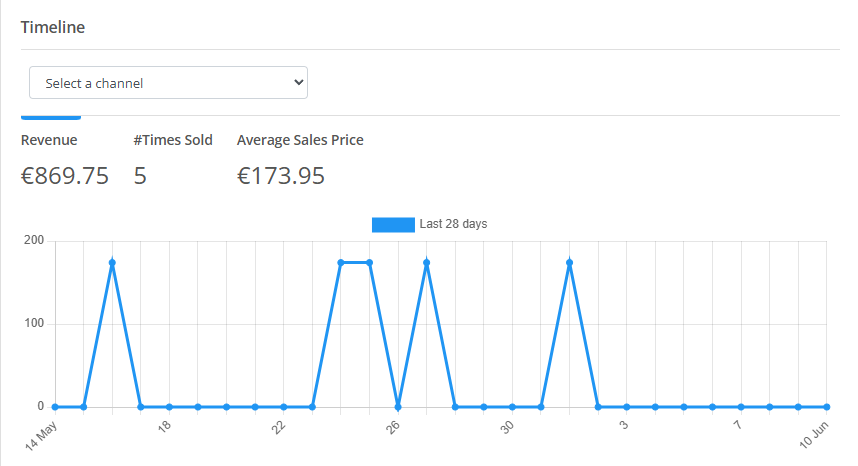Click the data point at 22 May
858x466 pixels.
283,407
